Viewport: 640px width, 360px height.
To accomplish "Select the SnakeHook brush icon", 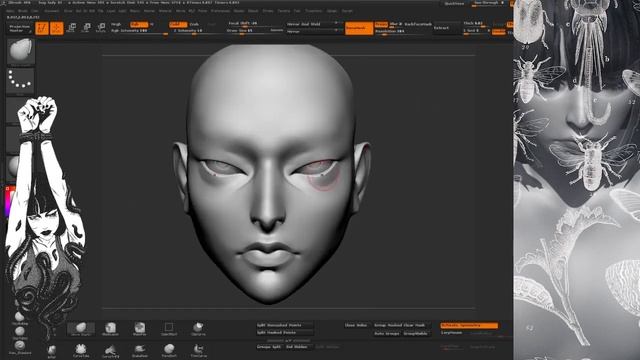I will point(140,350).
